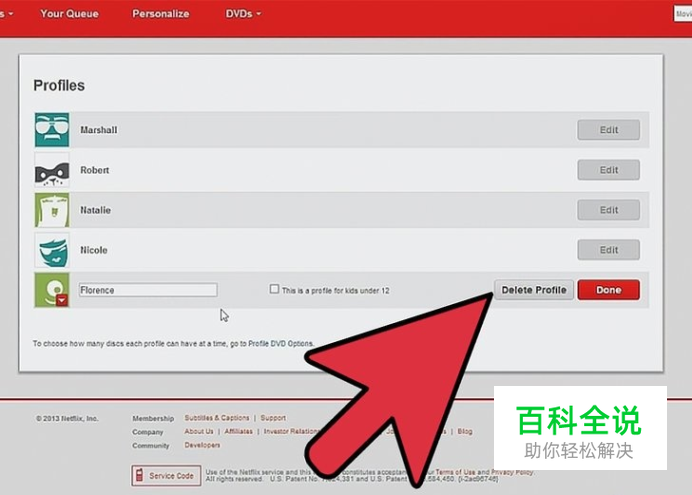The height and width of the screenshot is (495, 692).
Task: Click the Robert profile name
Action: [94, 170]
